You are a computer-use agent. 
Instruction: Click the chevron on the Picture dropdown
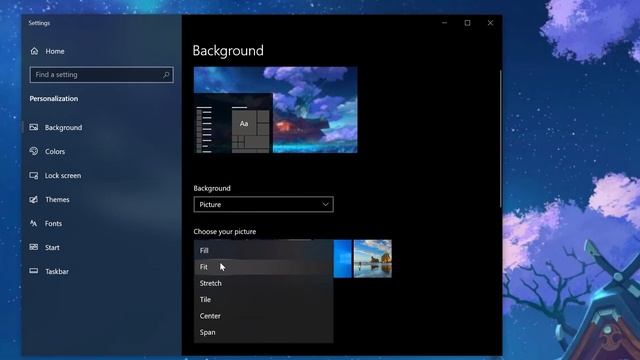tap(325, 204)
